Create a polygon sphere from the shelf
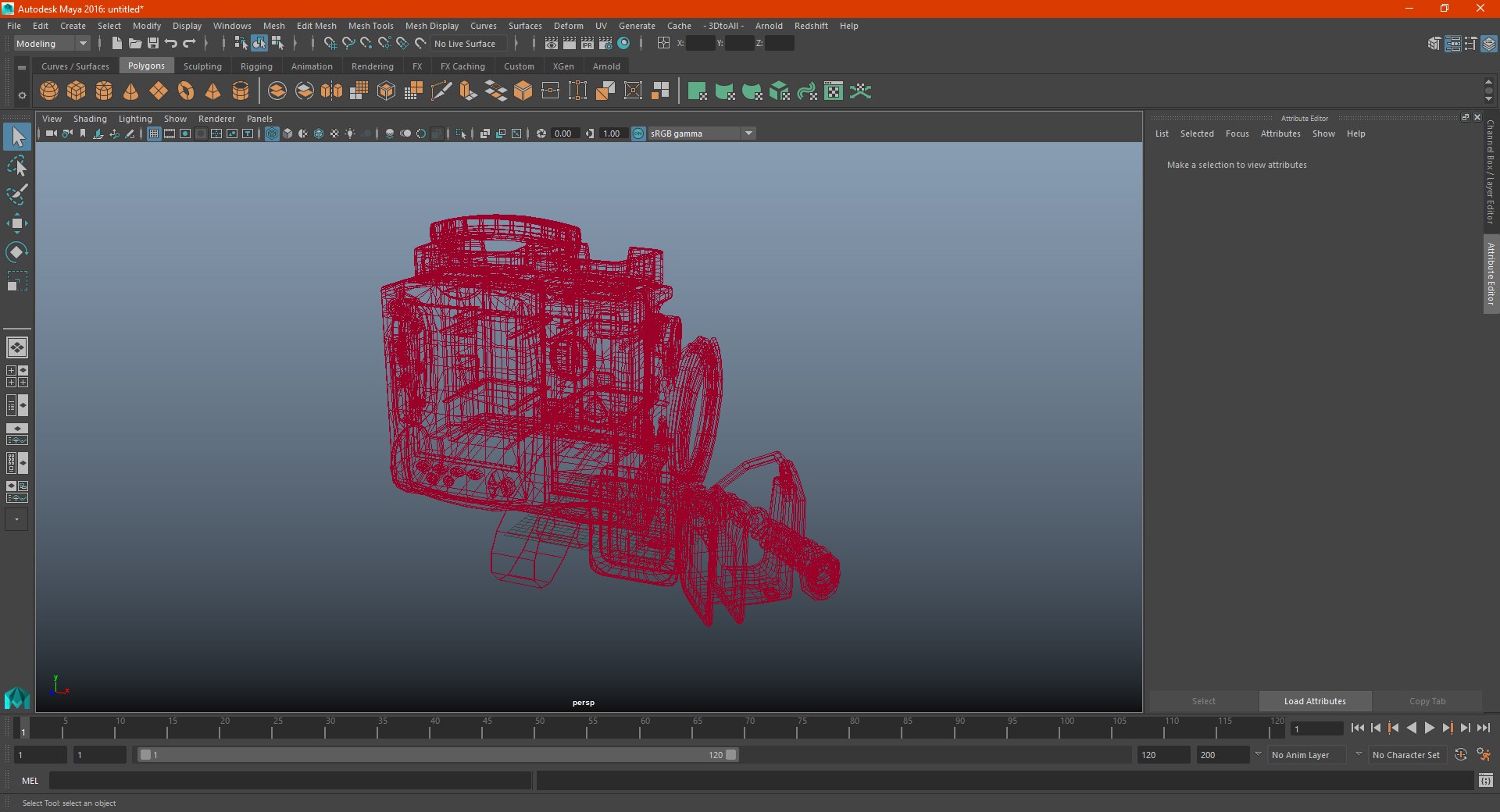 pyautogui.click(x=49, y=91)
